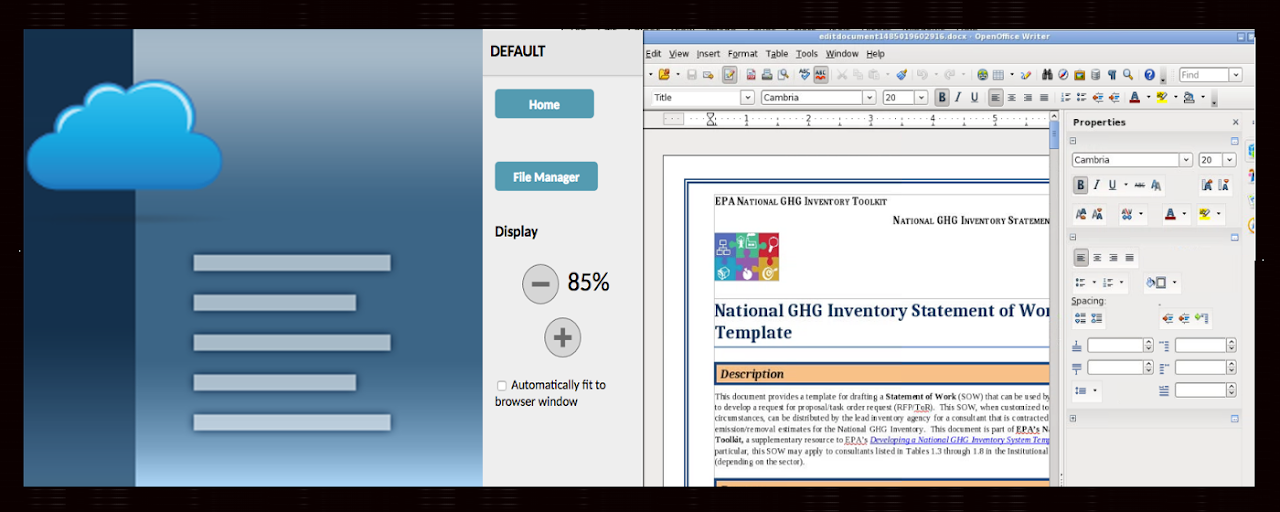Apply Font Color in Properties sidebar
Image resolution: width=1280 pixels, height=512 pixels.
[1170, 214]
